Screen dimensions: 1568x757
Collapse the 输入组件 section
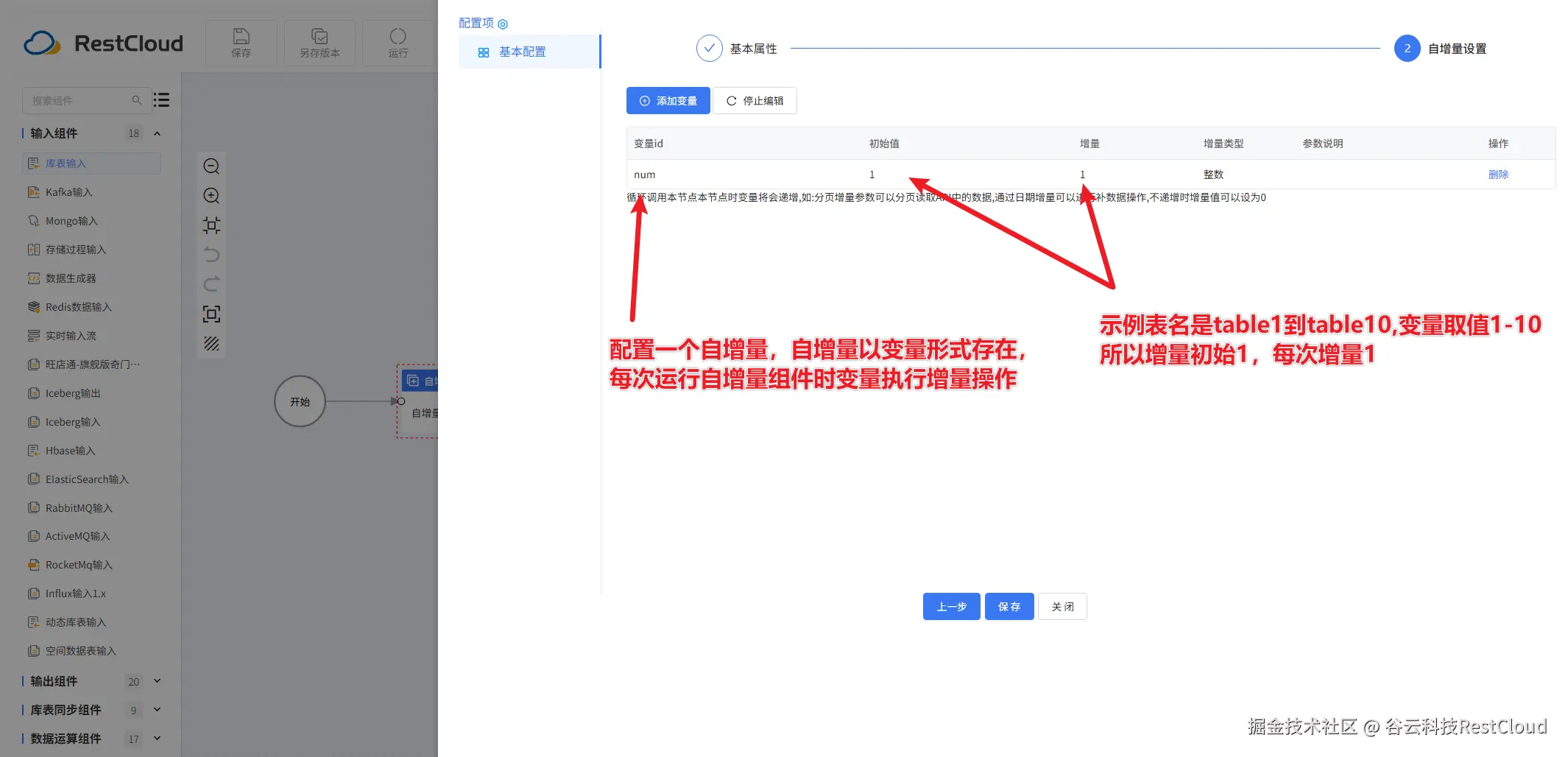coord(157,133)
